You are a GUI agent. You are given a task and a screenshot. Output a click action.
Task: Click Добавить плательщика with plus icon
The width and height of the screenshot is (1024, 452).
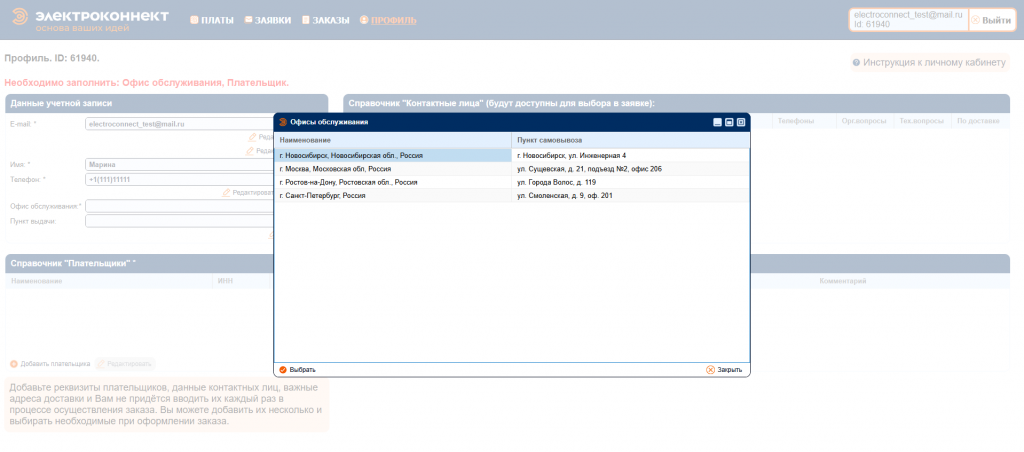50,364
